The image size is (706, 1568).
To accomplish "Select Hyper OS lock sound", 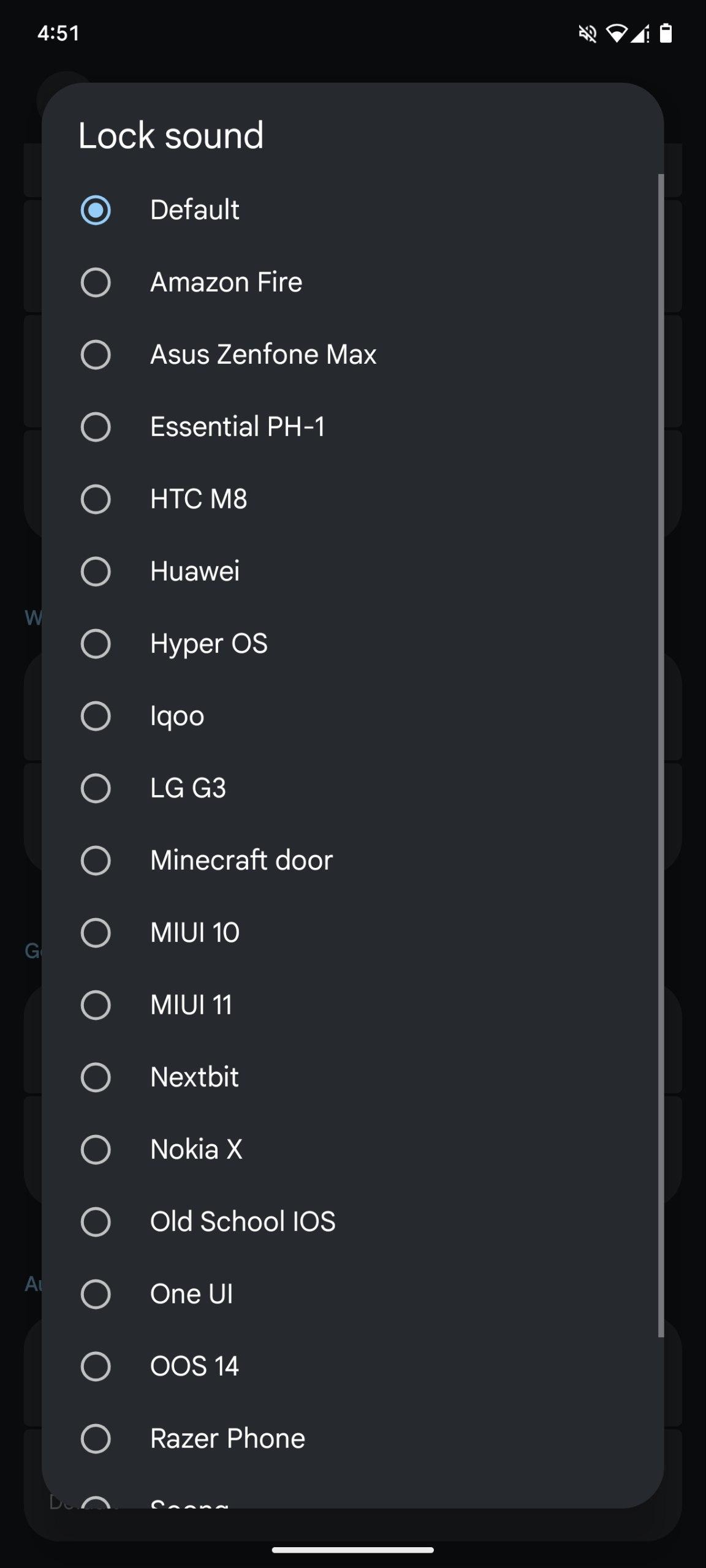I will point(96,644).
